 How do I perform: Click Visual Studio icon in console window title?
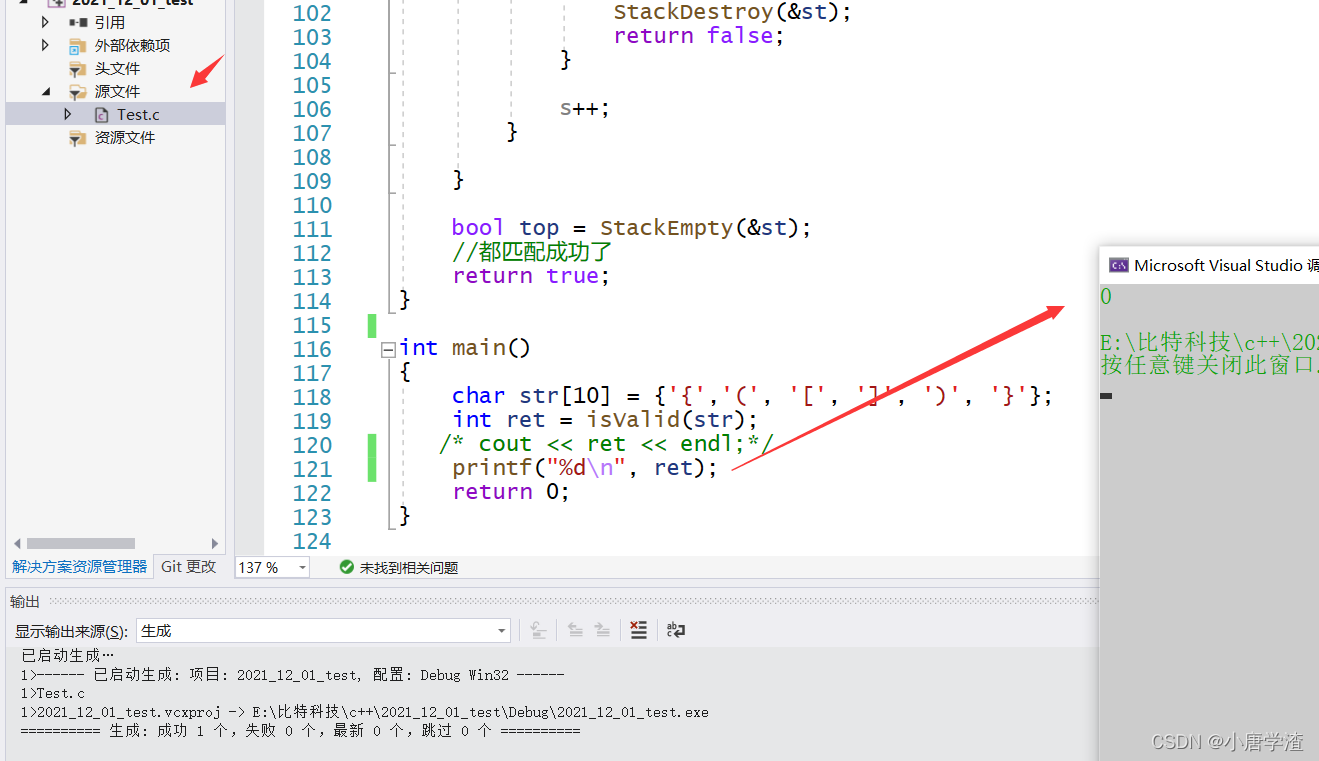(x=1119, y=266)
